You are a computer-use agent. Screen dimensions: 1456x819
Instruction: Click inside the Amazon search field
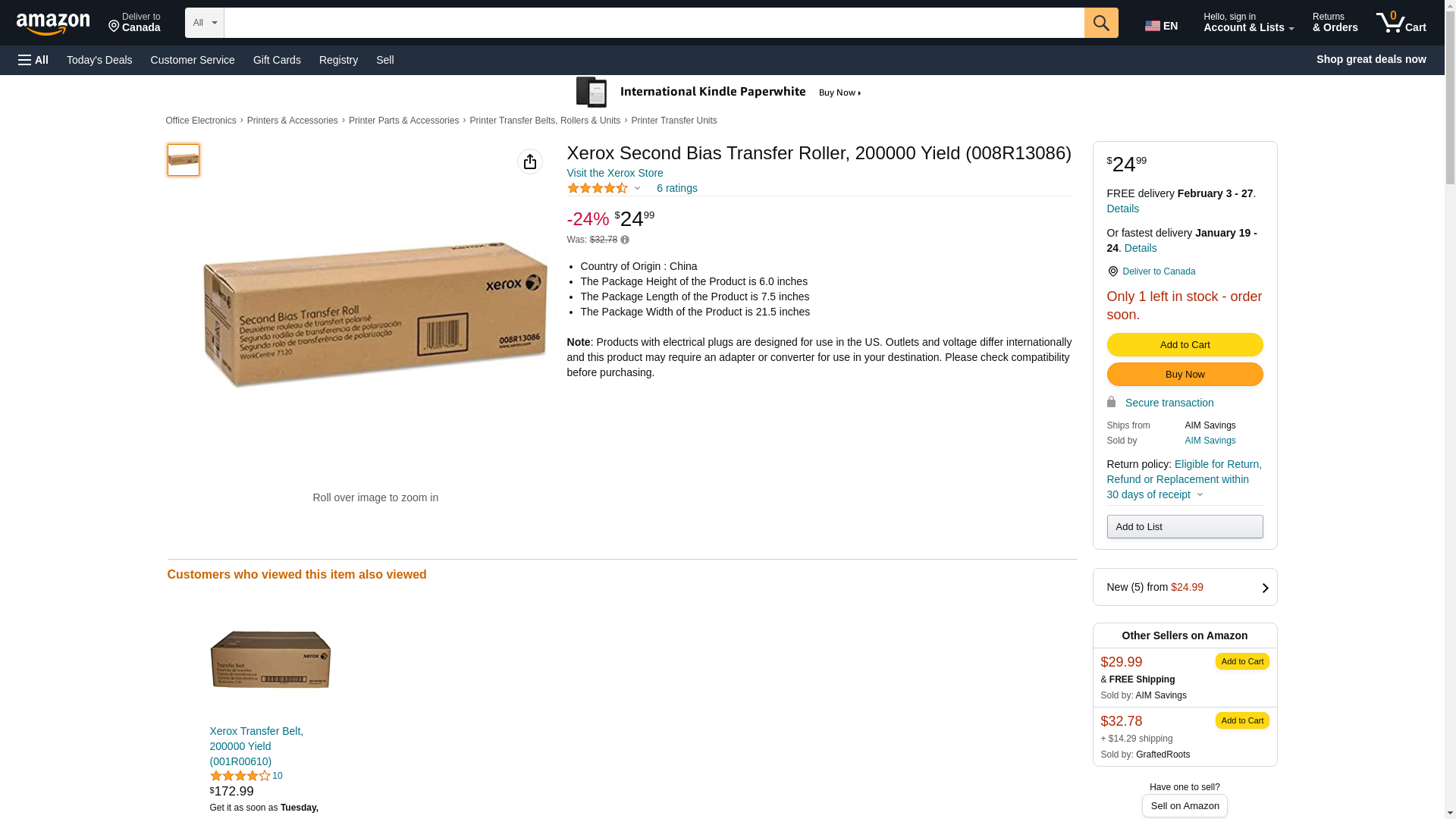pos(654,23)
